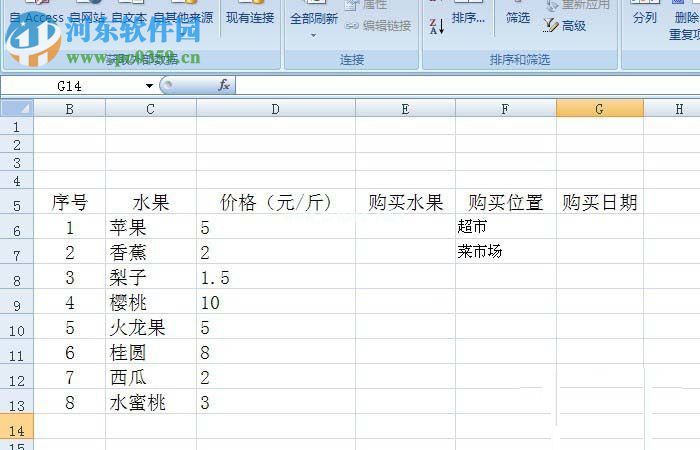The width and height of the screenshot is (700, 450).
Task: Select column C header
Action: click(151, 109)
